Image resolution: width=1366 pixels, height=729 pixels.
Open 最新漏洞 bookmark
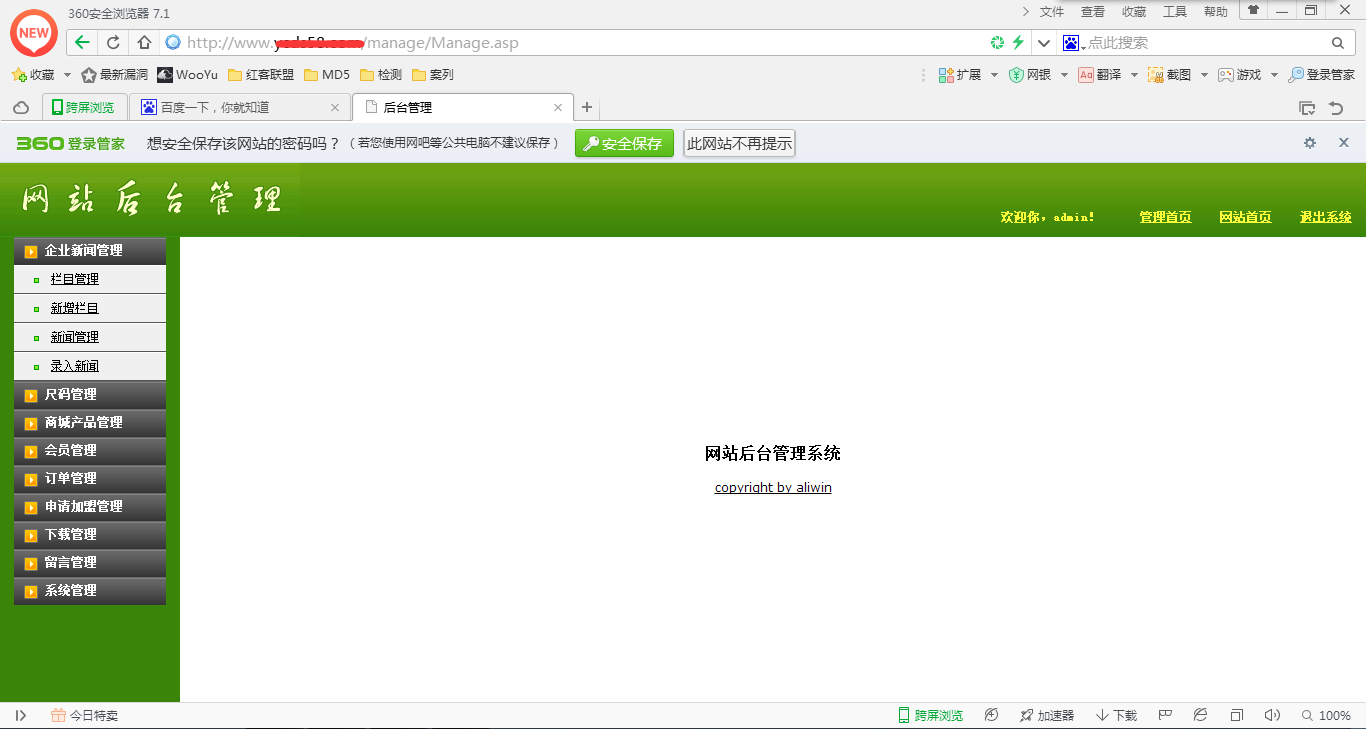[114, 75]
